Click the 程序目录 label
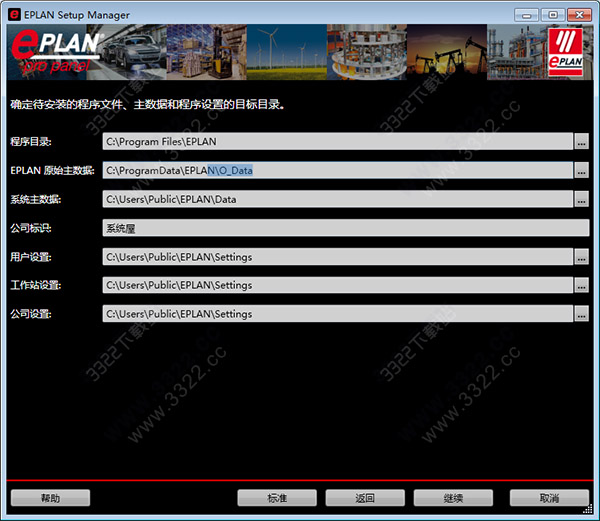Viewport: 600px width, 521px height. (x=31, y=142)
